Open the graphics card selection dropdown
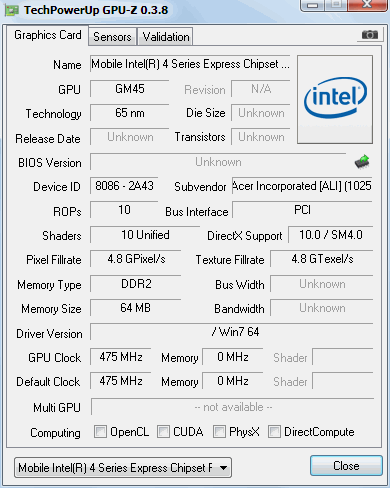The width and height of the screenshot is (390, 488). 123,468
